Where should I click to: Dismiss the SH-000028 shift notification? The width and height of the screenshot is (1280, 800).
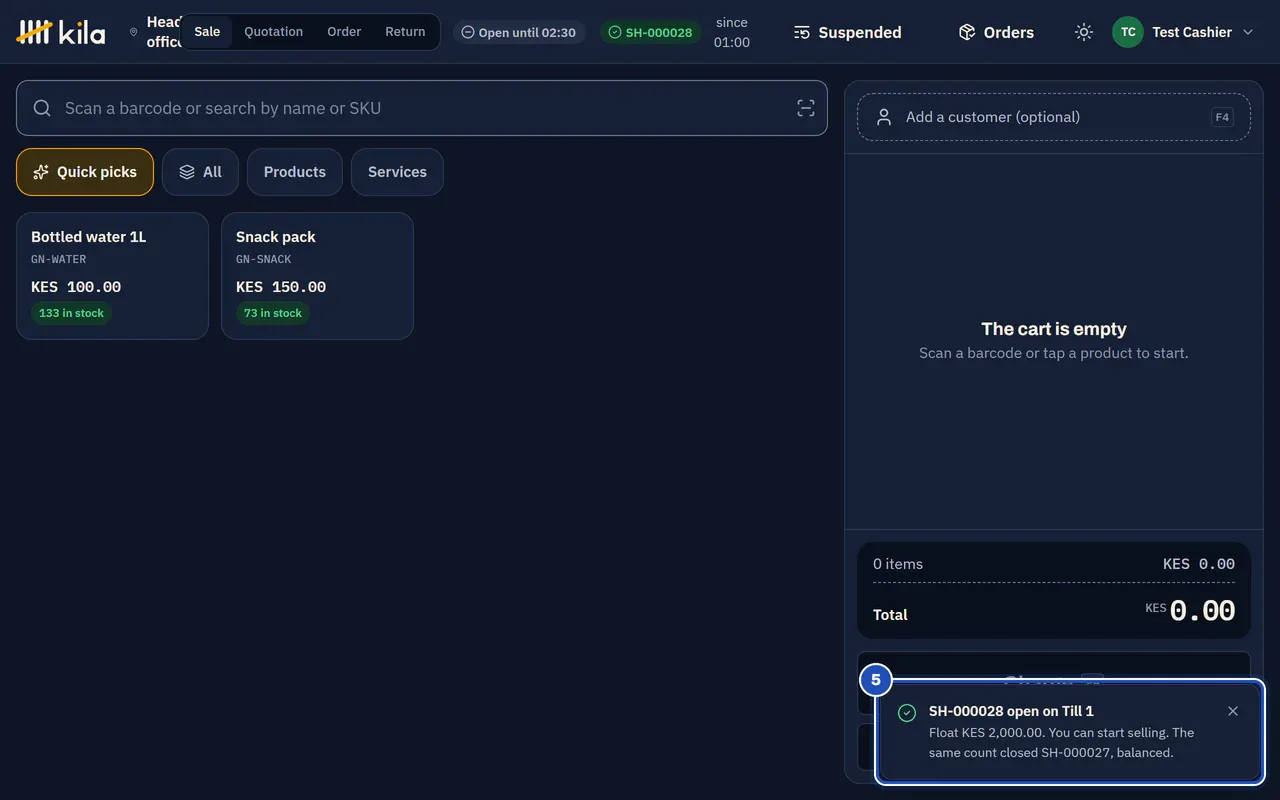[x=1233, y=711]
